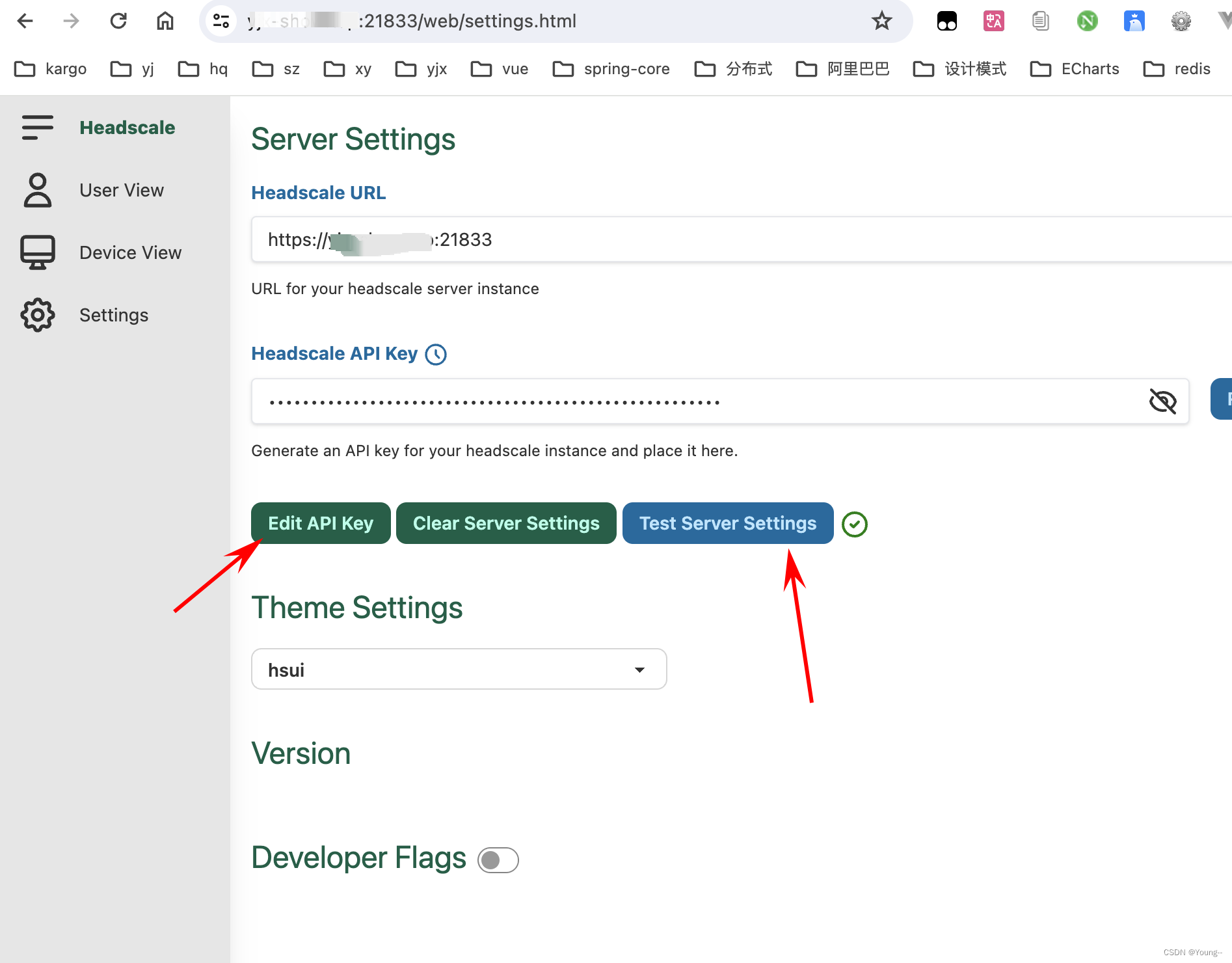Open the 分布式 bookmark folder
The width and height of the screenshot is (1232, 963).
click(x=734, y=69)
